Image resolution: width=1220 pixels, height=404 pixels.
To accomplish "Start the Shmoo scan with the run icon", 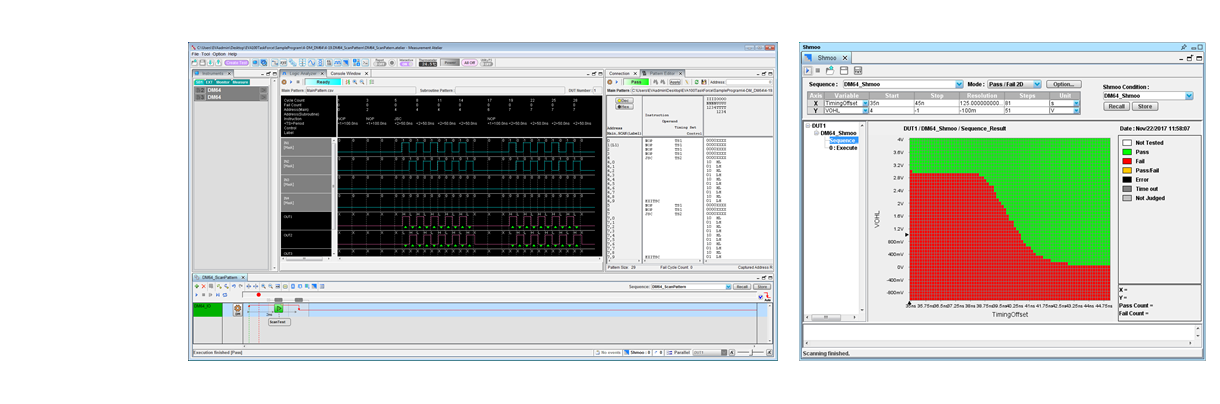I will [x=809, y=70].
